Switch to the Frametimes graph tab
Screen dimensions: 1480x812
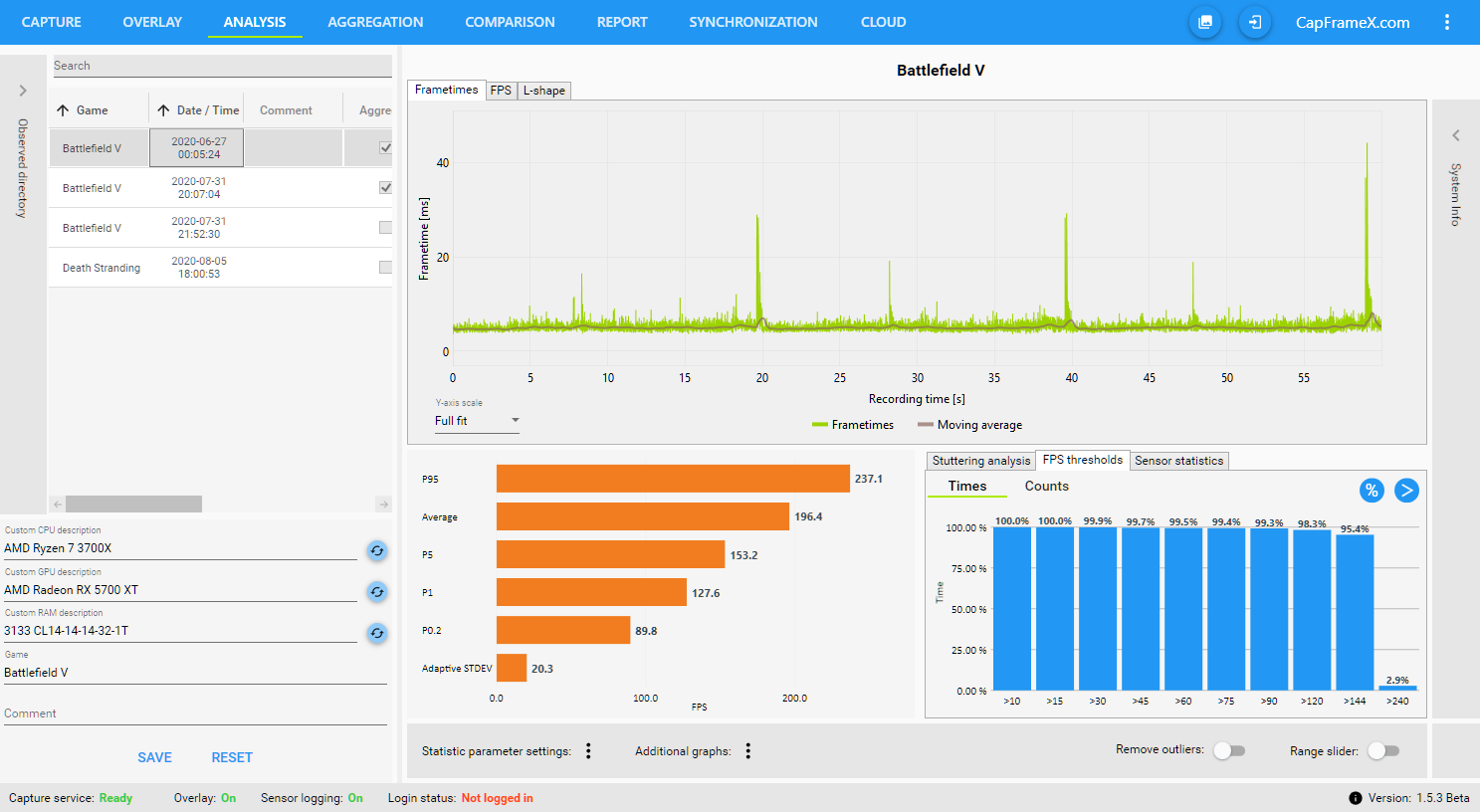pyautogui.click(x=447, y=90)
